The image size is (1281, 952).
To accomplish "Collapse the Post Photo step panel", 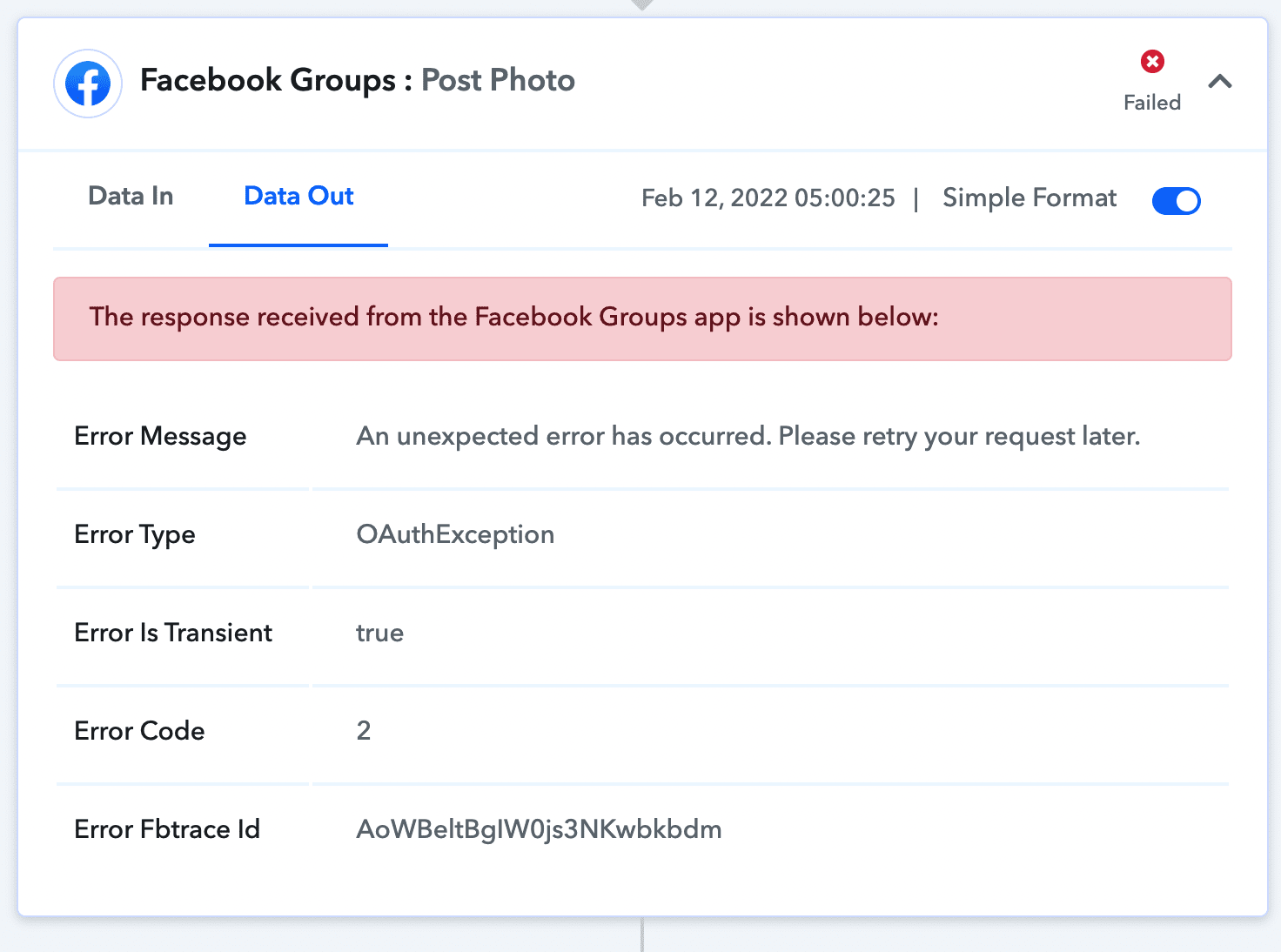I will [1220, 82].
